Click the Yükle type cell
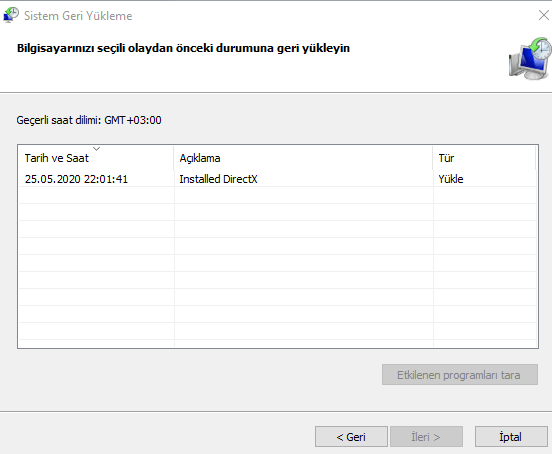This screenshot has height=454, width=552. [451, 179]
